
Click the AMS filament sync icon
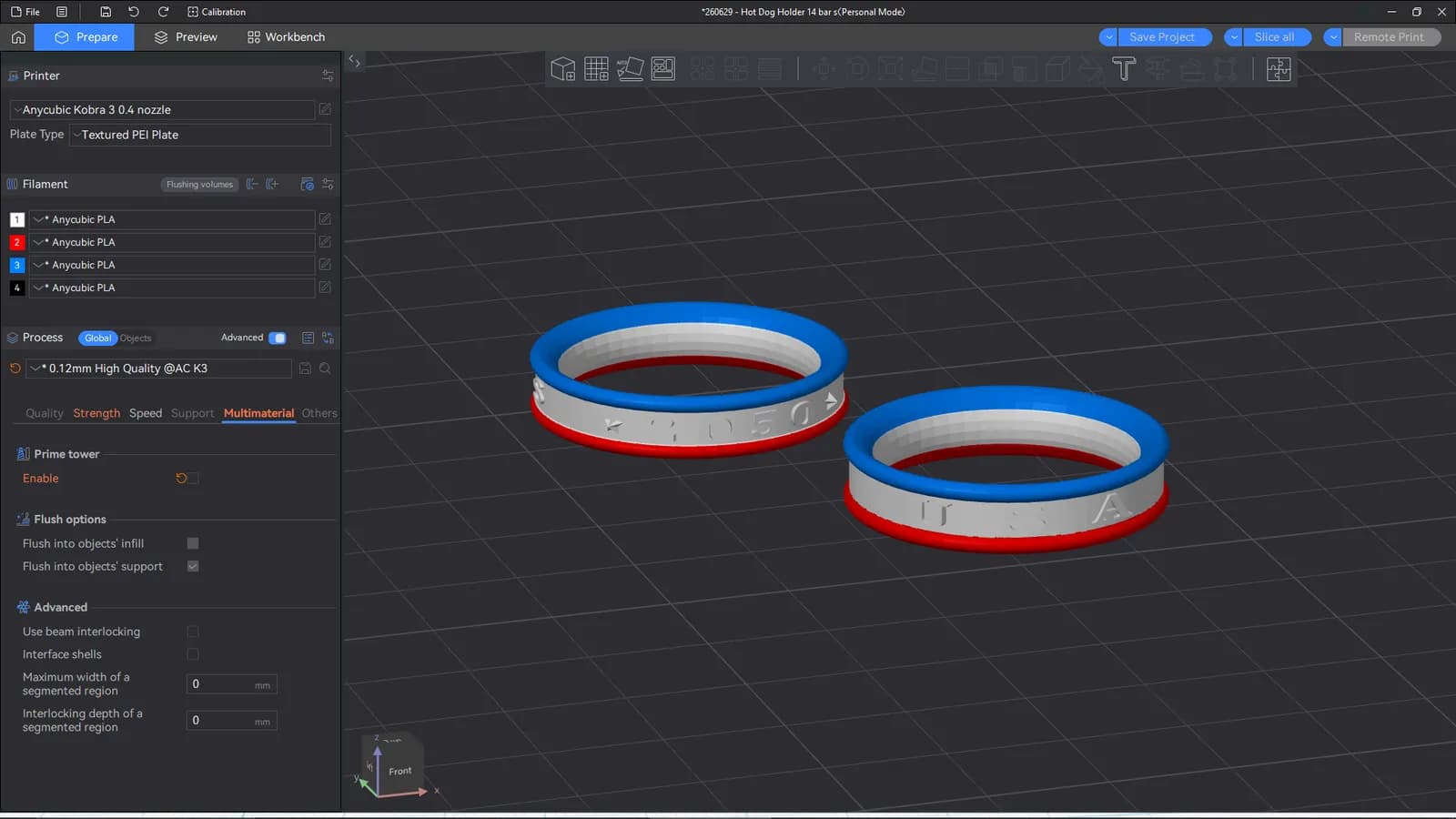pyautogui.click(x=307, y=184)
